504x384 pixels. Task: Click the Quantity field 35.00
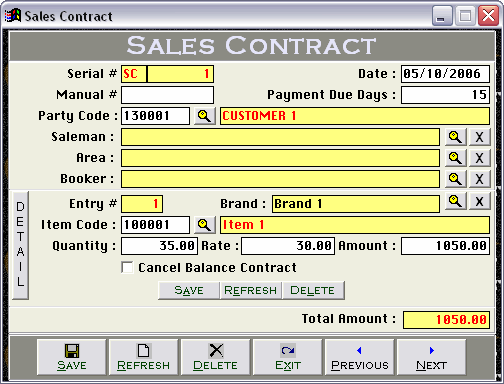click(159, 246)
